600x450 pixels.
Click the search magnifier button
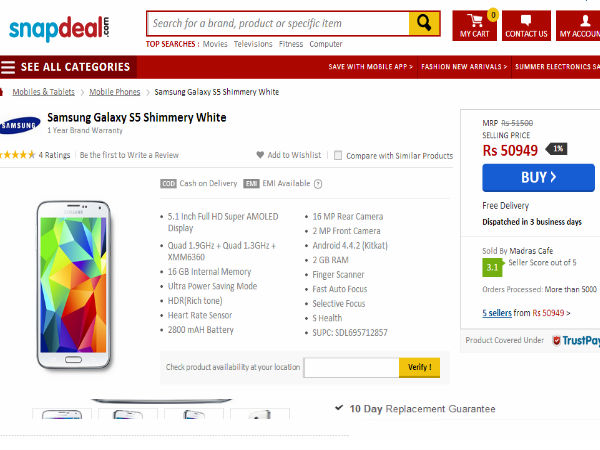tap(425, 23)
